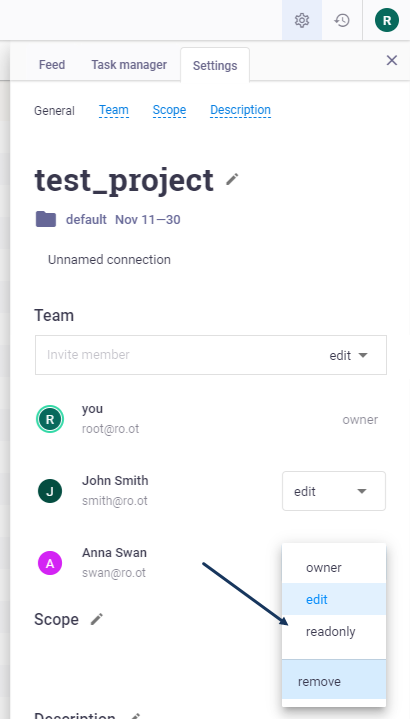Screen dimensions: 410x719
Task: Switch to the Feed tab
Action: pyautogui.click(x=52, y=65)
